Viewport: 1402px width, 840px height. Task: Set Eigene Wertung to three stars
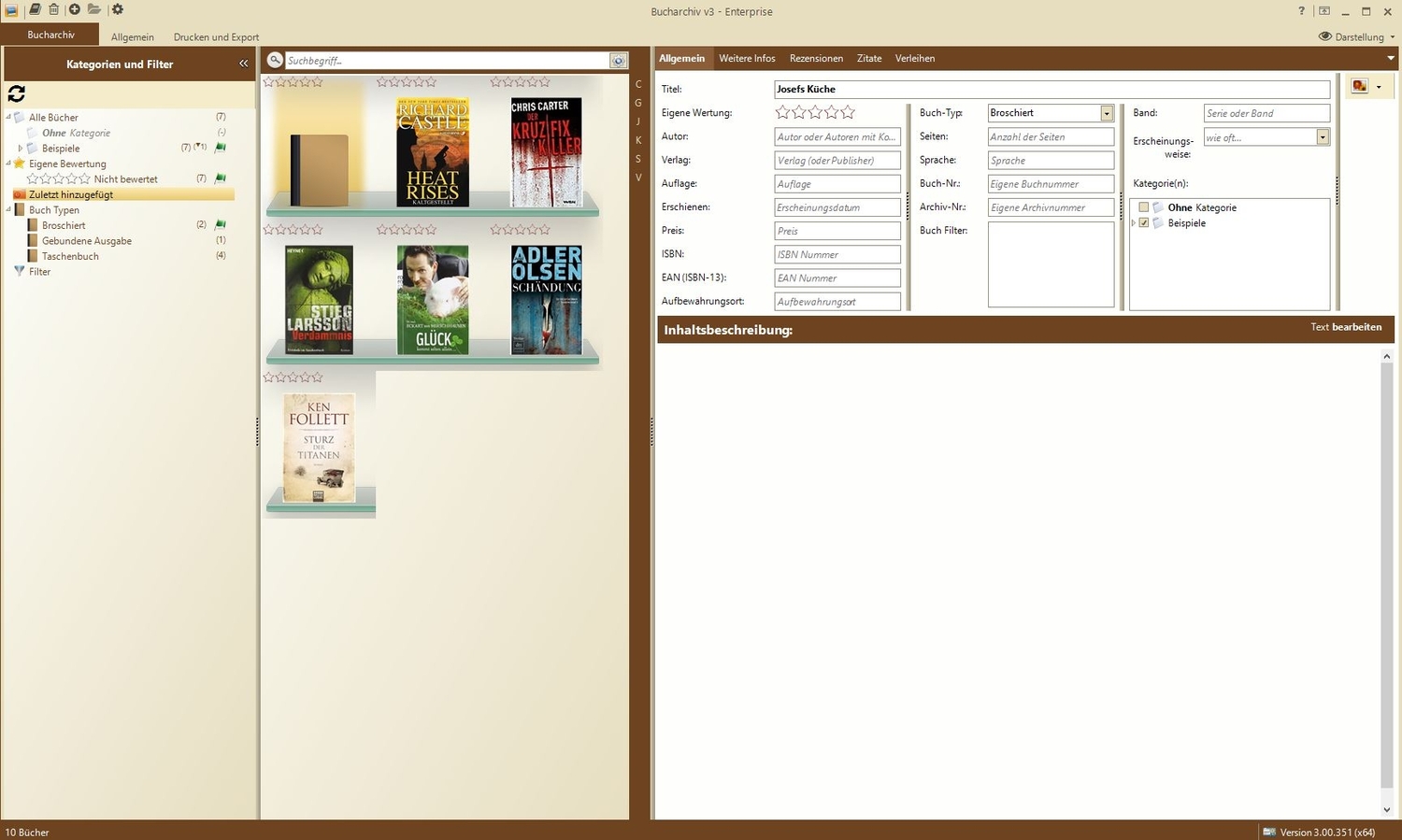click(x=816, y=112)
